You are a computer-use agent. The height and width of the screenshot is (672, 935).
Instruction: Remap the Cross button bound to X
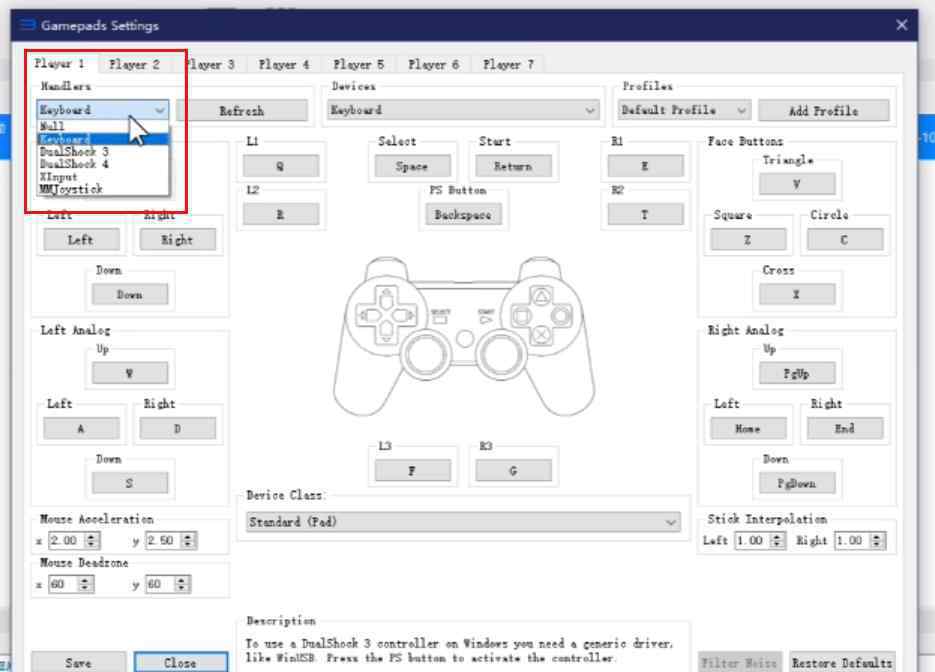coord(797,294)
